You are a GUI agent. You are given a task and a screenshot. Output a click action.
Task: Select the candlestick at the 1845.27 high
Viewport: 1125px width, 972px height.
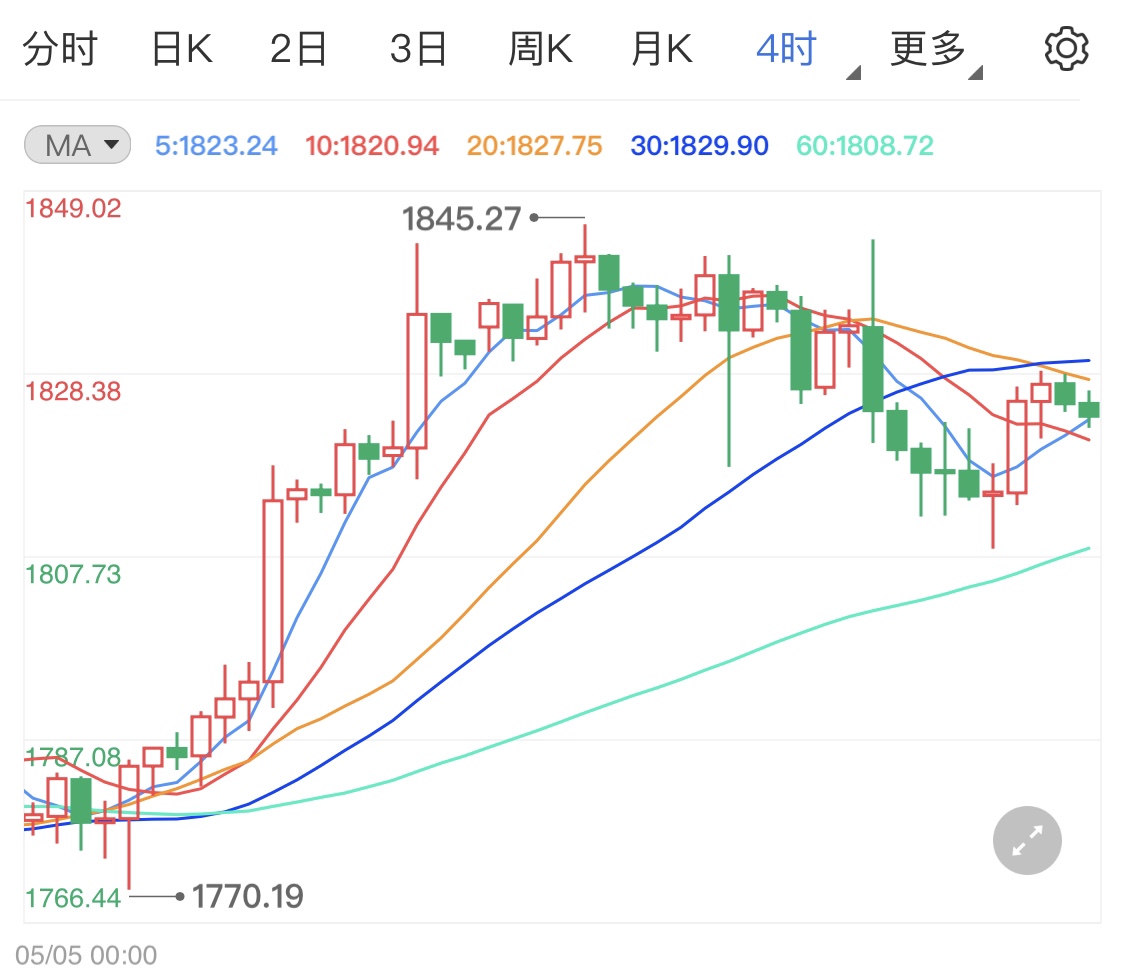(585, 268)
